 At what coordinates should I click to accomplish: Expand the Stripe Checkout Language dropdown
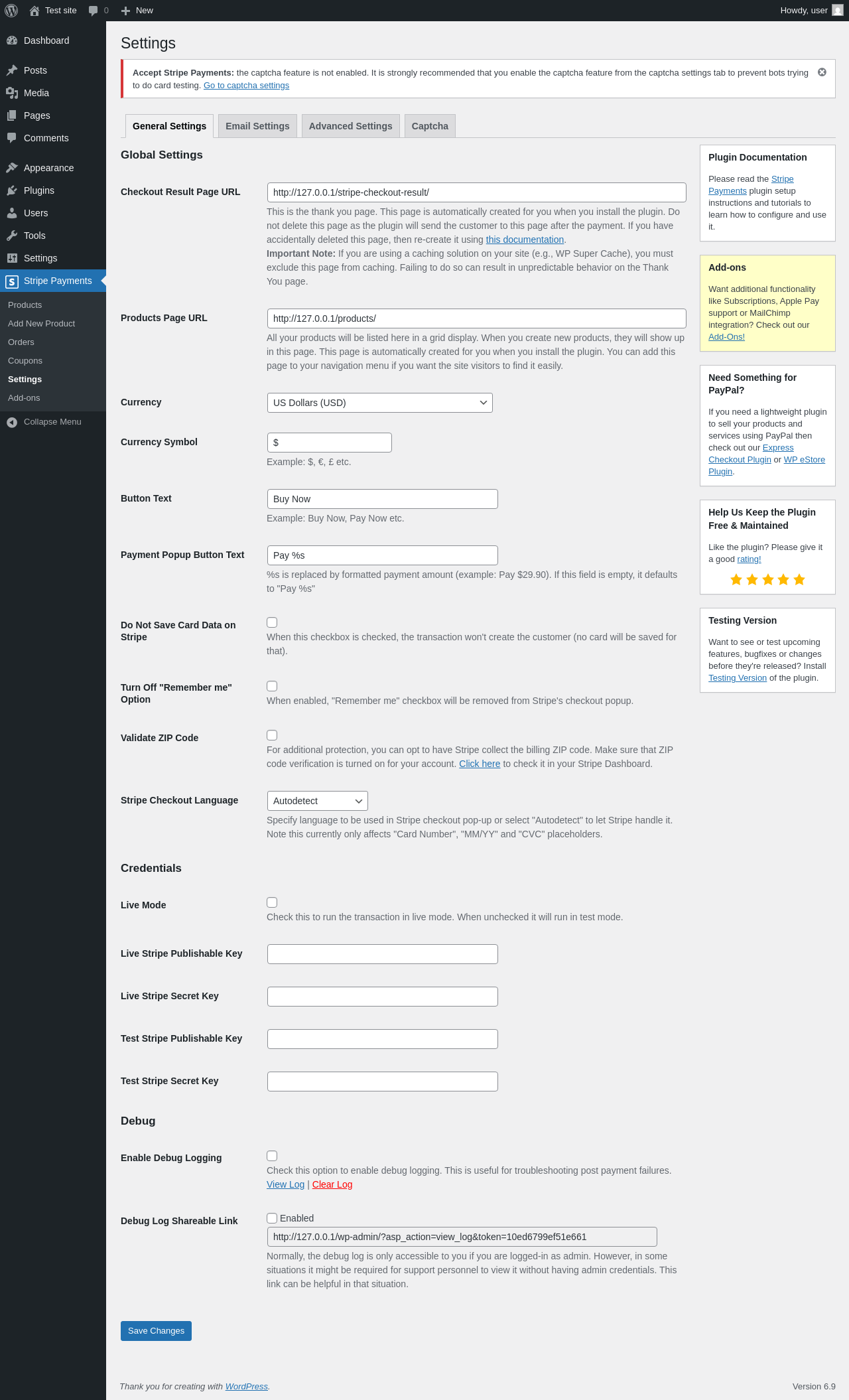tap(317, 801)
